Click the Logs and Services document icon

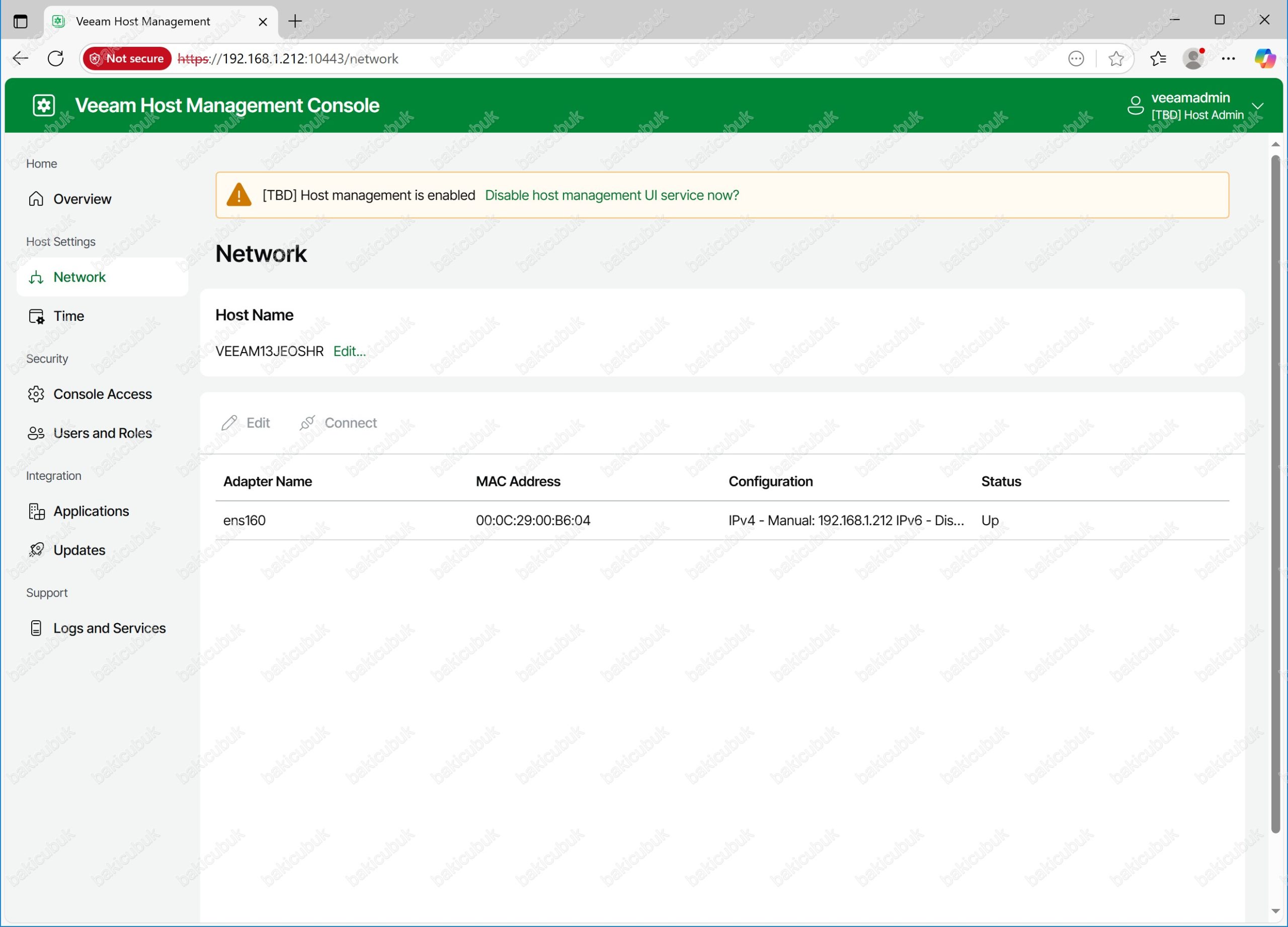click(36, 628)
